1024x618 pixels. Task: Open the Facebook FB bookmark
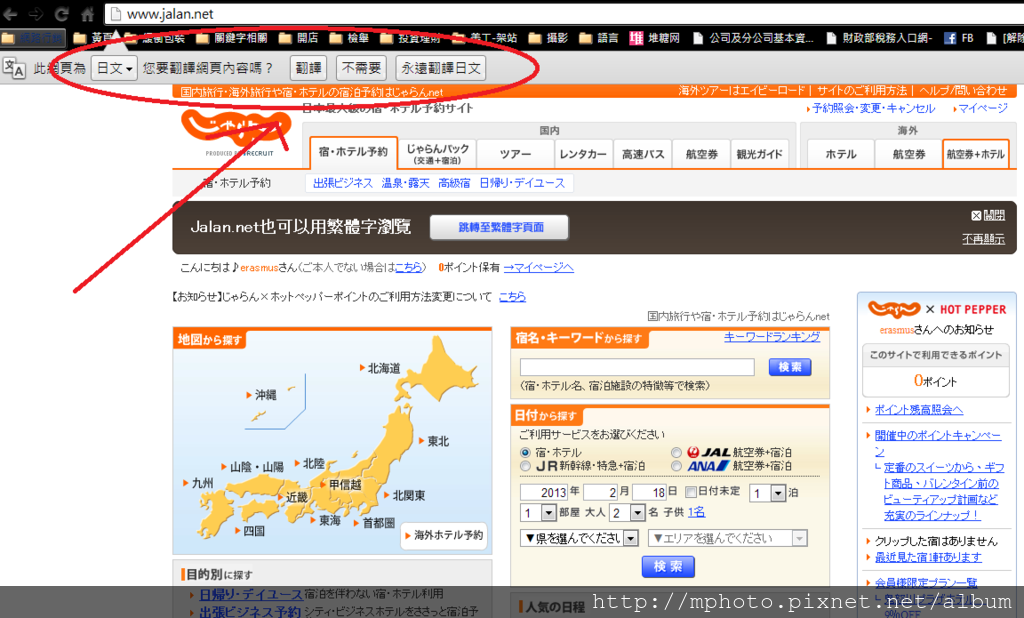tap(959, 38)
